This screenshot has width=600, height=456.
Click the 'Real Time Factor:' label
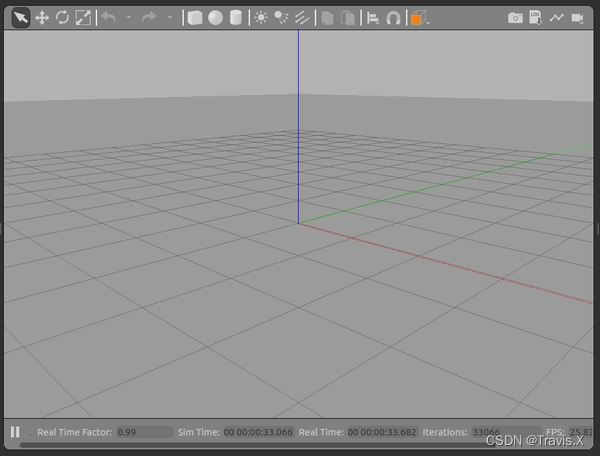click(x=75, y=432)
